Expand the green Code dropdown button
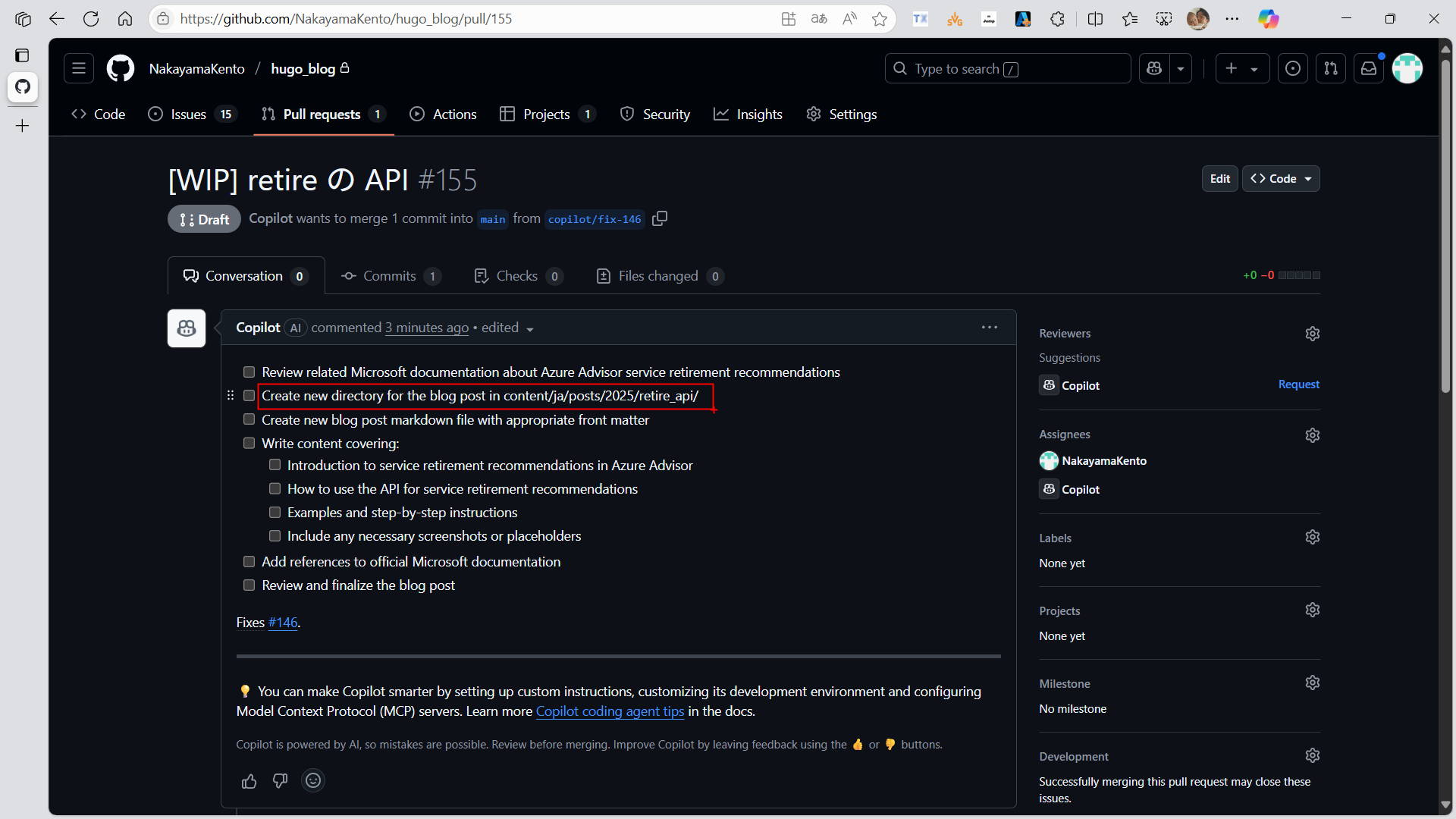 point(1281,179)
